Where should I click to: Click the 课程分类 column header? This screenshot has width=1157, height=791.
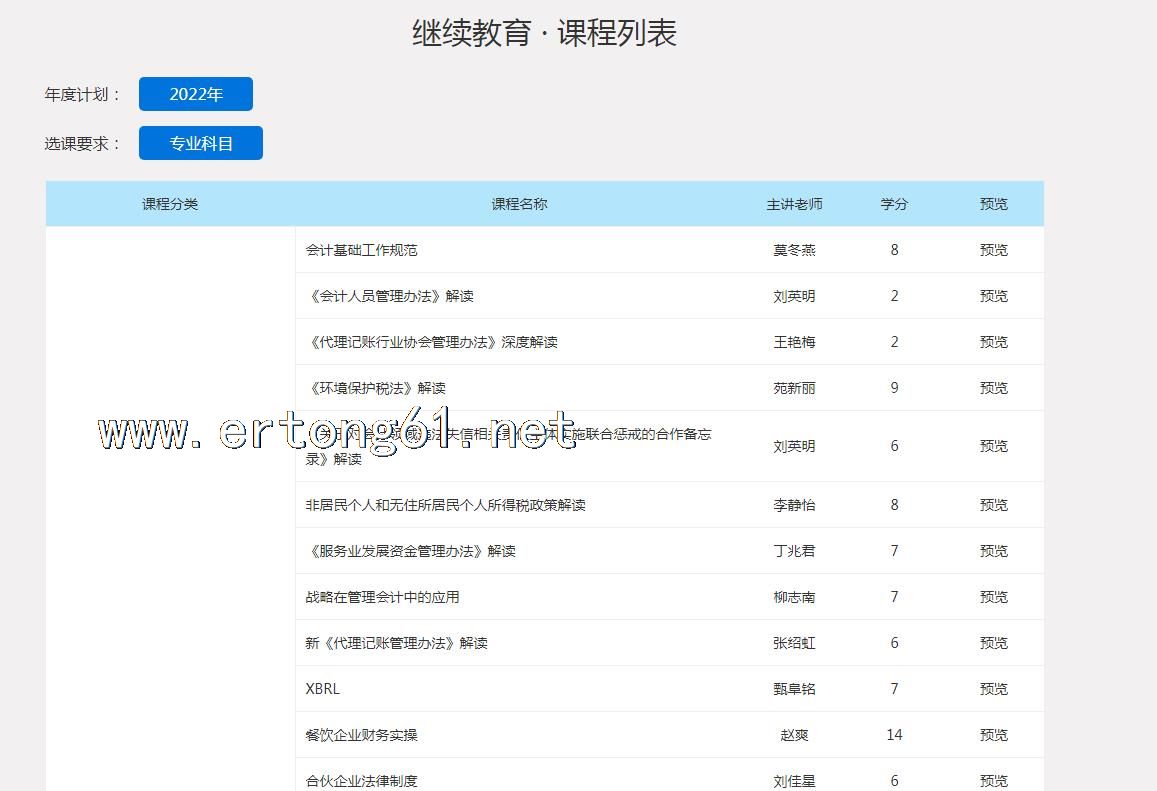pyautogui.click(x=170, y=204)
